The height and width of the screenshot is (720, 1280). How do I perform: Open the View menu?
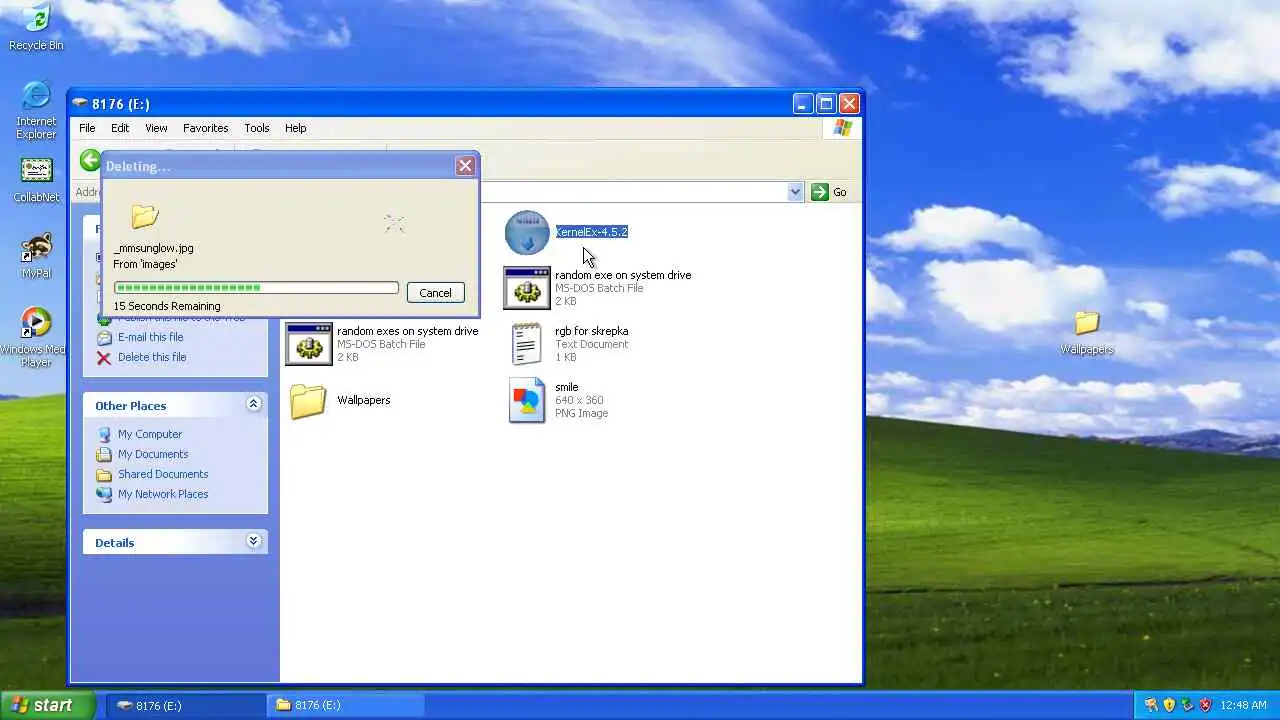pos(156,128)
